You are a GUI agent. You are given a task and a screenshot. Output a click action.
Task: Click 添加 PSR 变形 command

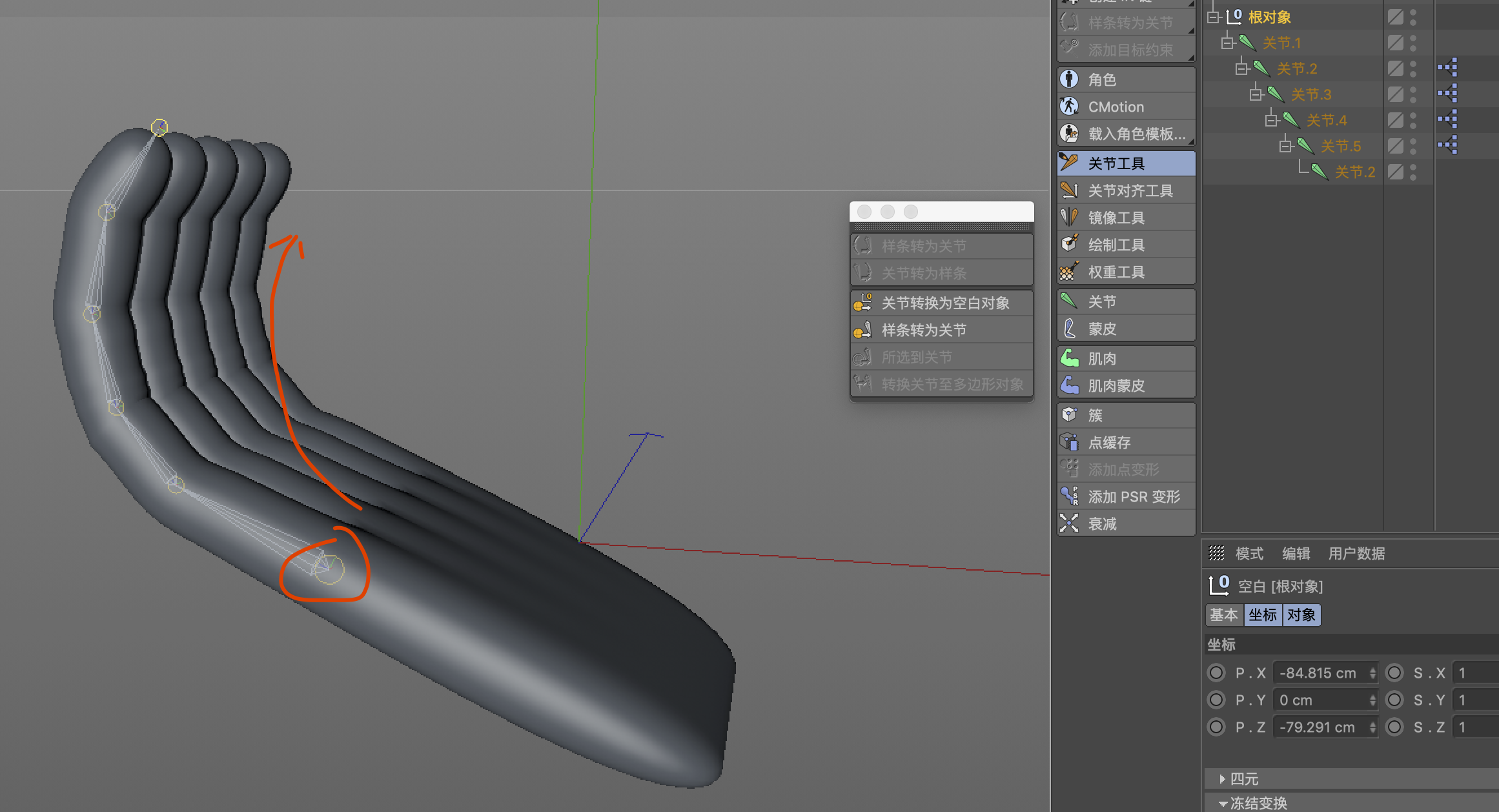[x=1134, y=497]
